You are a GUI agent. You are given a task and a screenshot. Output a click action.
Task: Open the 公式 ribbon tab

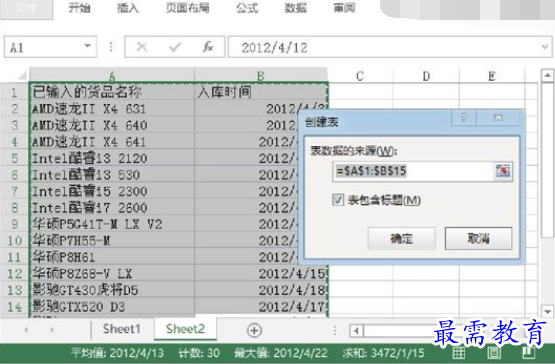pos(247,8)
